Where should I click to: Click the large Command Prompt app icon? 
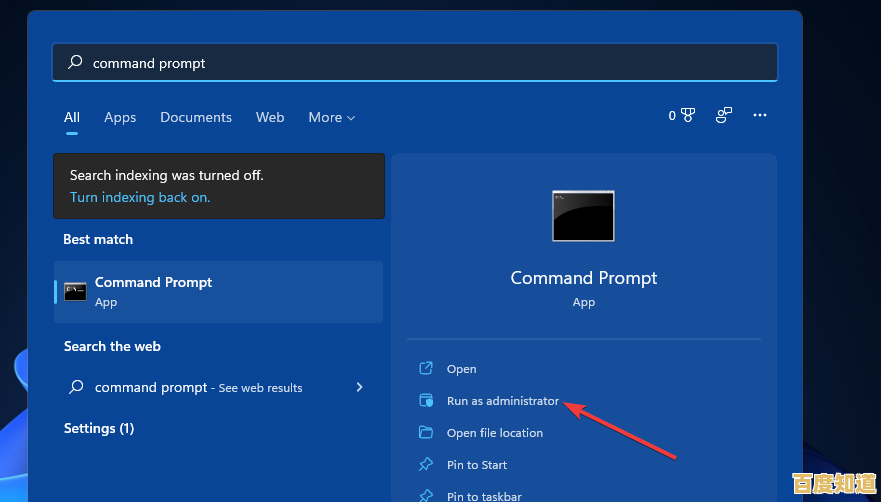(583, 216)
